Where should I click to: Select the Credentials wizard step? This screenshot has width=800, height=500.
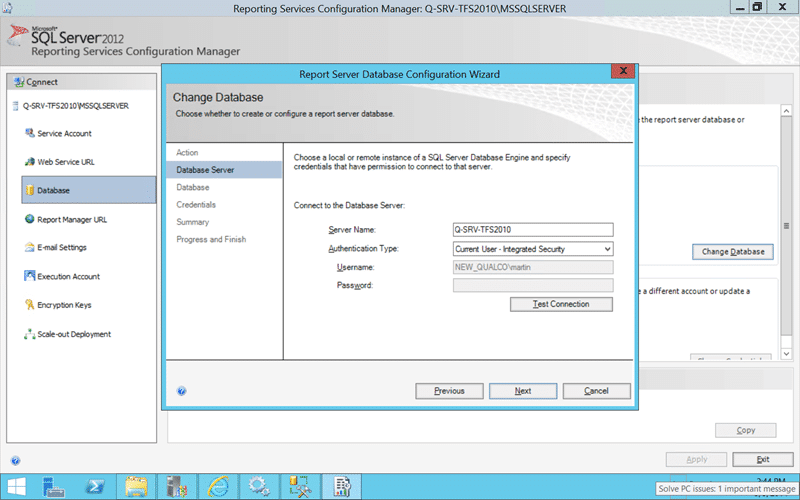point(196,205)
